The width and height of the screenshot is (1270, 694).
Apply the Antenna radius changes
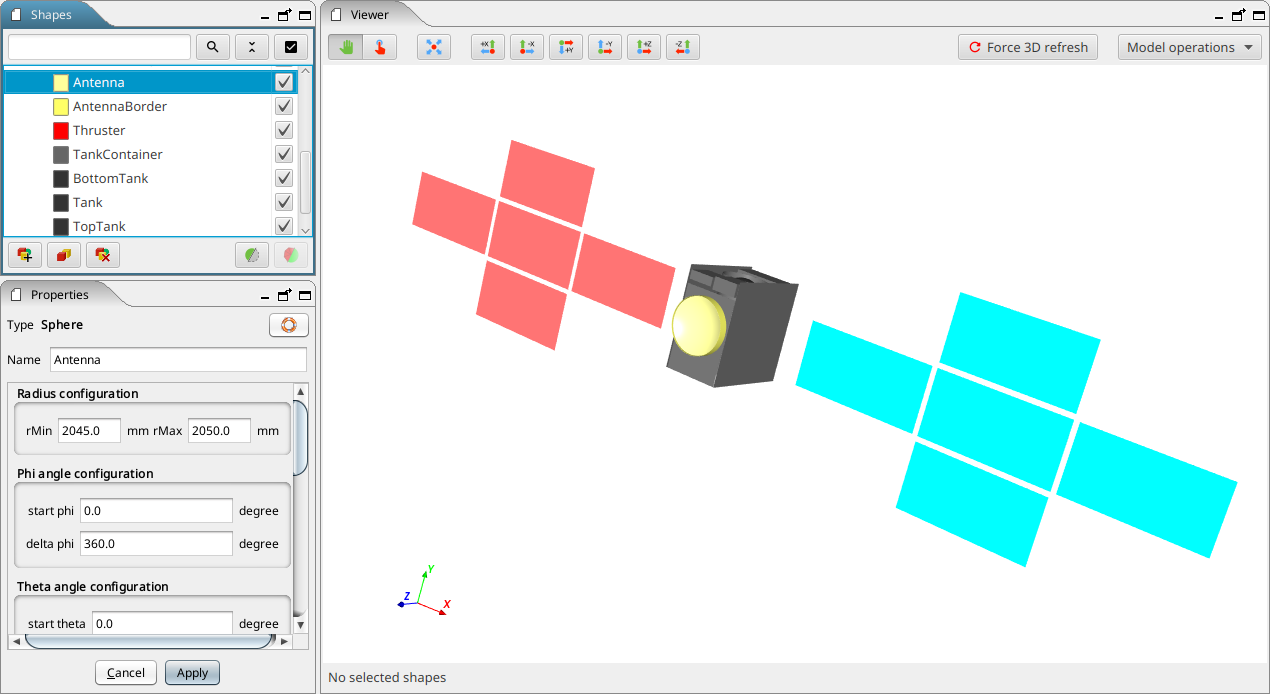click(192, 672)
